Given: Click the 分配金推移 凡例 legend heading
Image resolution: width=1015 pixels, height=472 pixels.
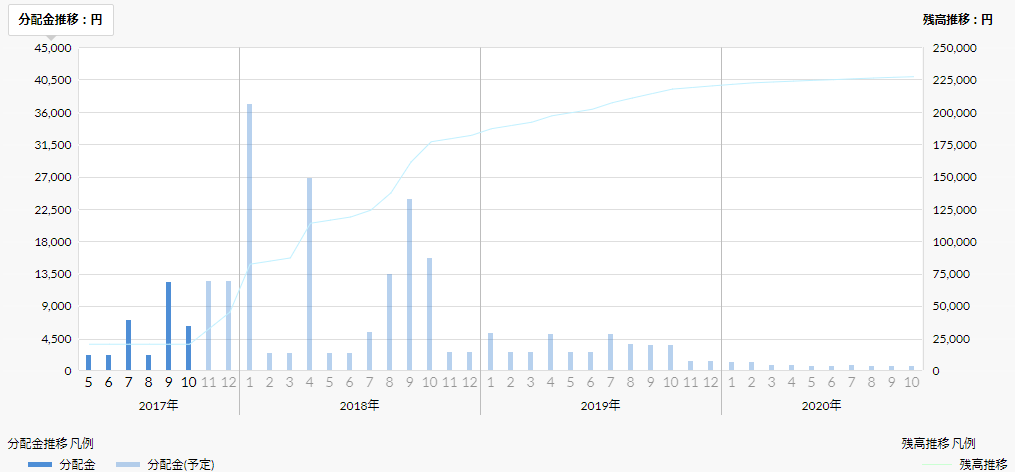Looking at the screenshot, I should tap(50, 444).
